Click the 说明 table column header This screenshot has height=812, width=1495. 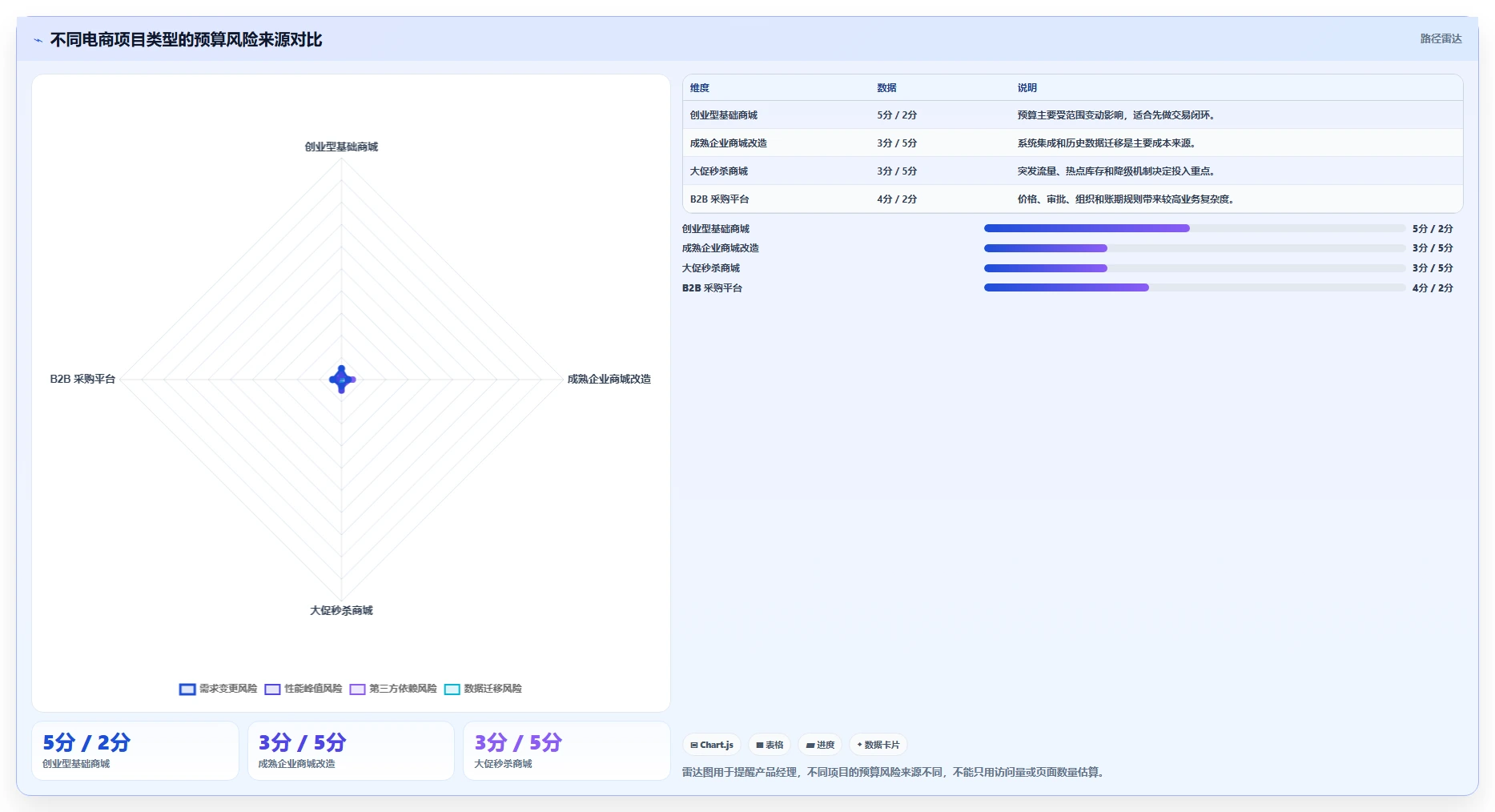tap(1027, 88)
